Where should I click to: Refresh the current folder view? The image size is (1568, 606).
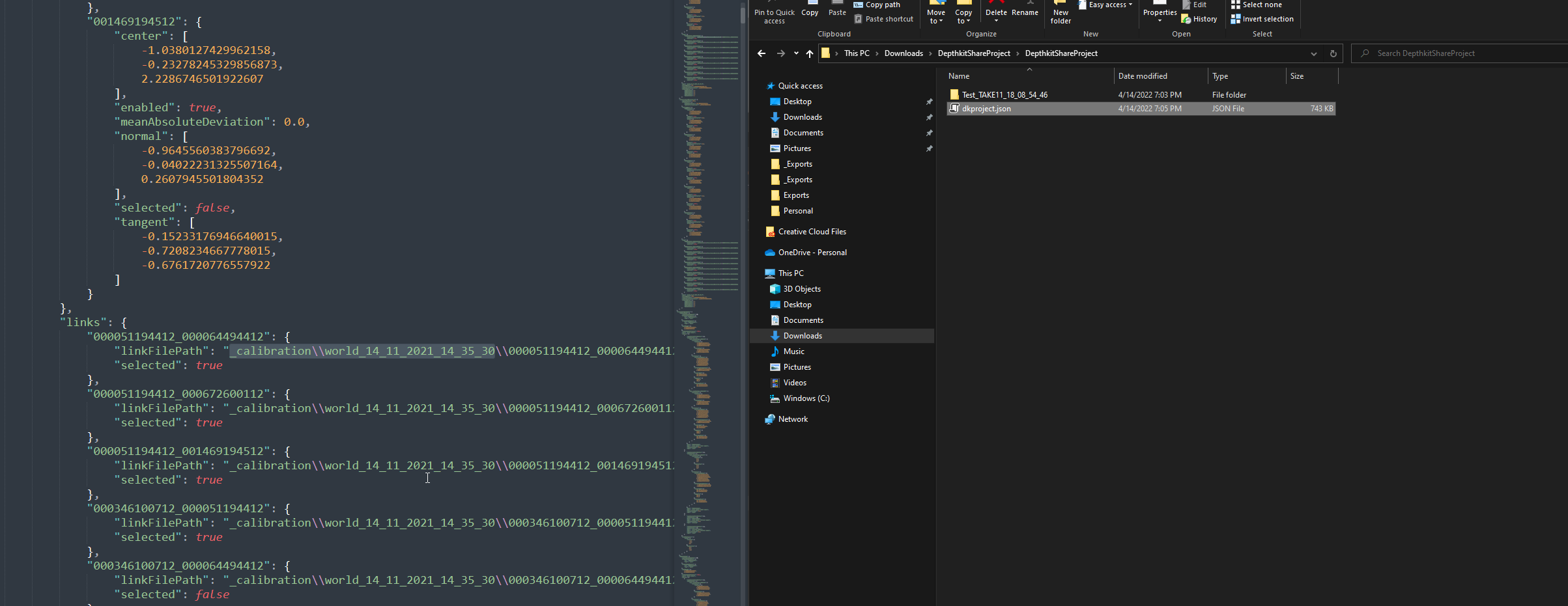[1333, 53]
